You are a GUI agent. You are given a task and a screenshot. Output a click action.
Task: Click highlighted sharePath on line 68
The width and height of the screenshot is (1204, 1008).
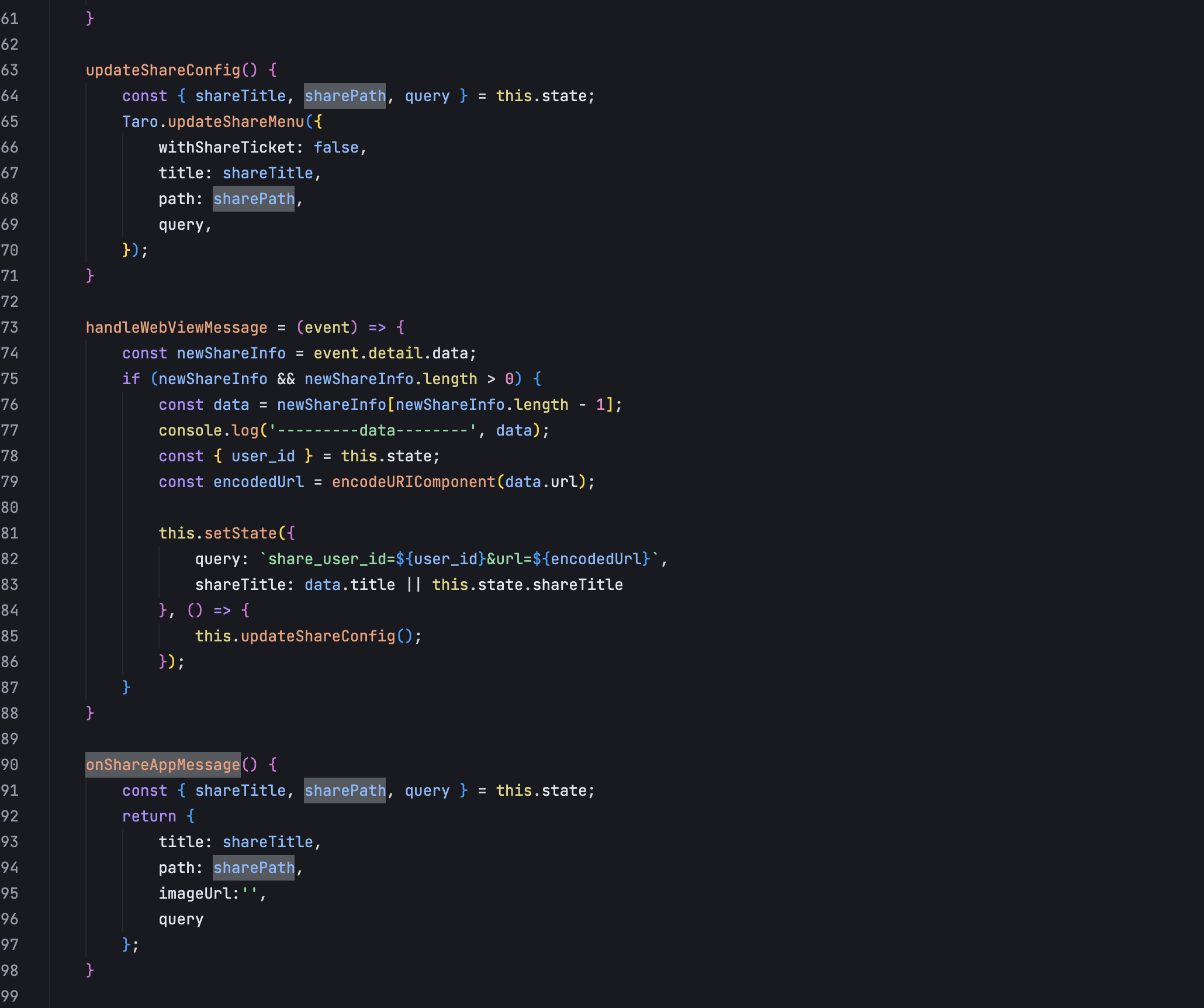click(x=254, y=199)
